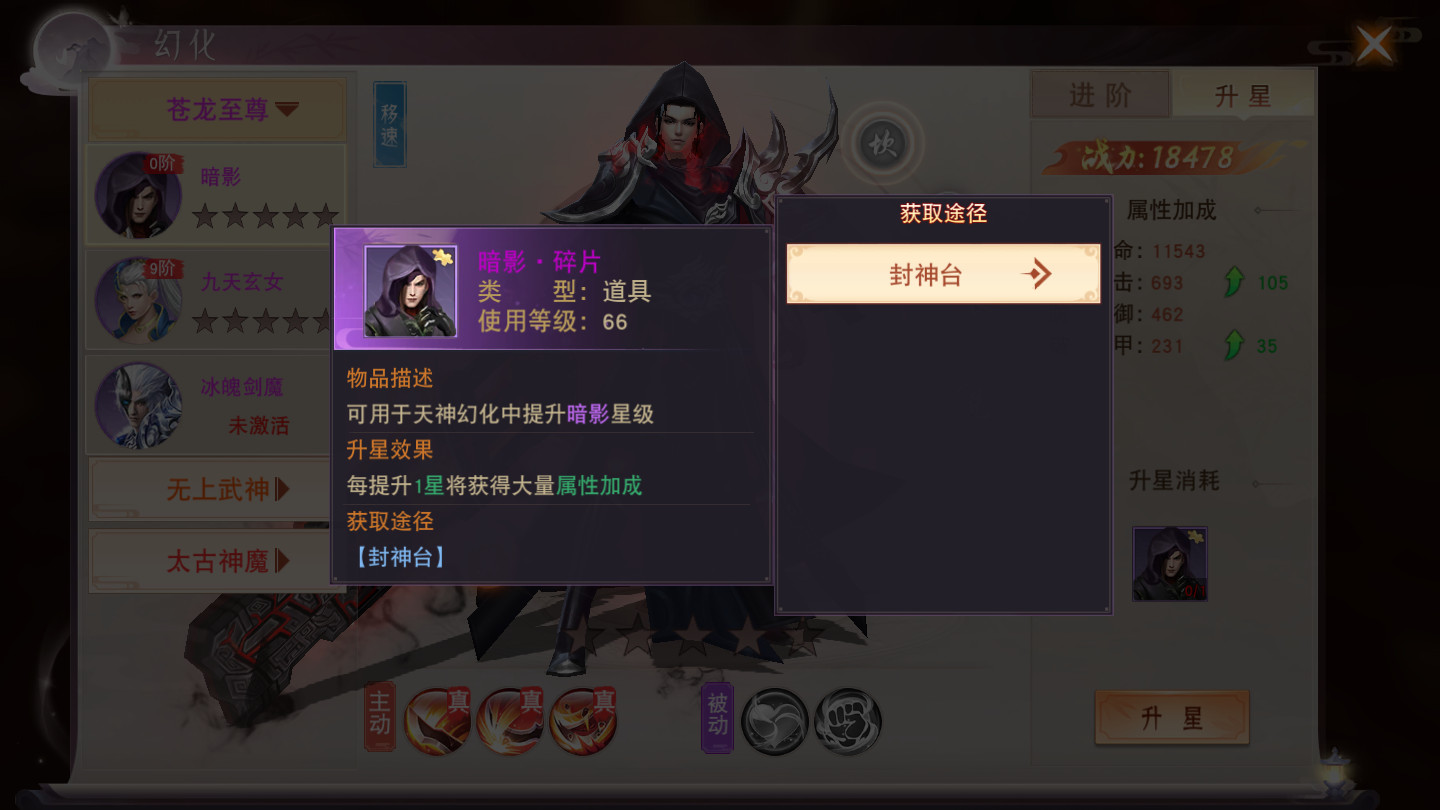
Task: Click the 【封神台】 source link in description
Action: (x=399, y=557)
